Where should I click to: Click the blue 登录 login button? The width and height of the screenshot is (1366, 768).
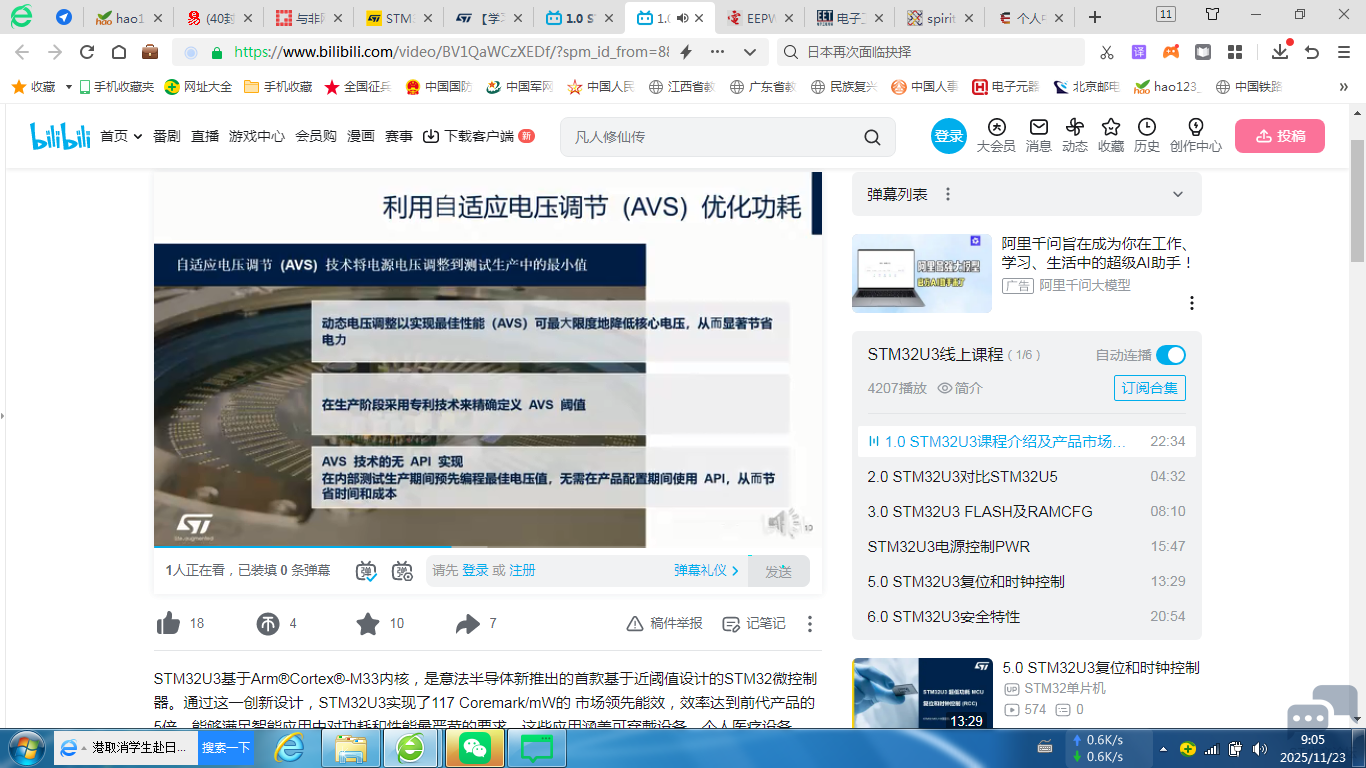pyautogui.click(x=949, y=136)
